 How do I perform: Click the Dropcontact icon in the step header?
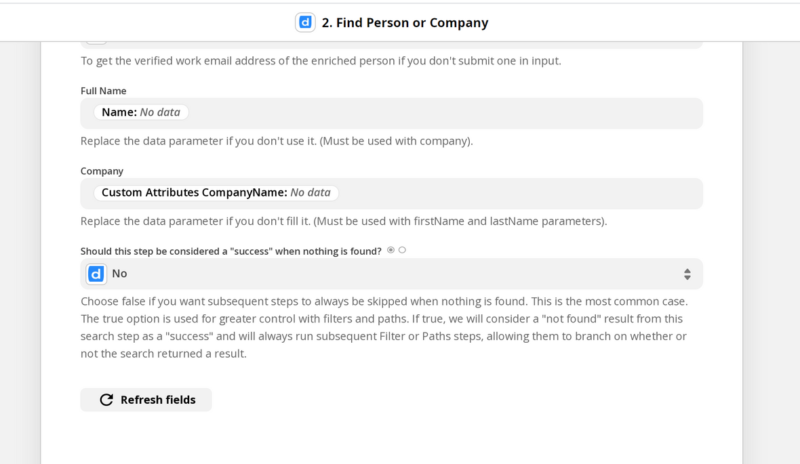(x=305, y=22)
